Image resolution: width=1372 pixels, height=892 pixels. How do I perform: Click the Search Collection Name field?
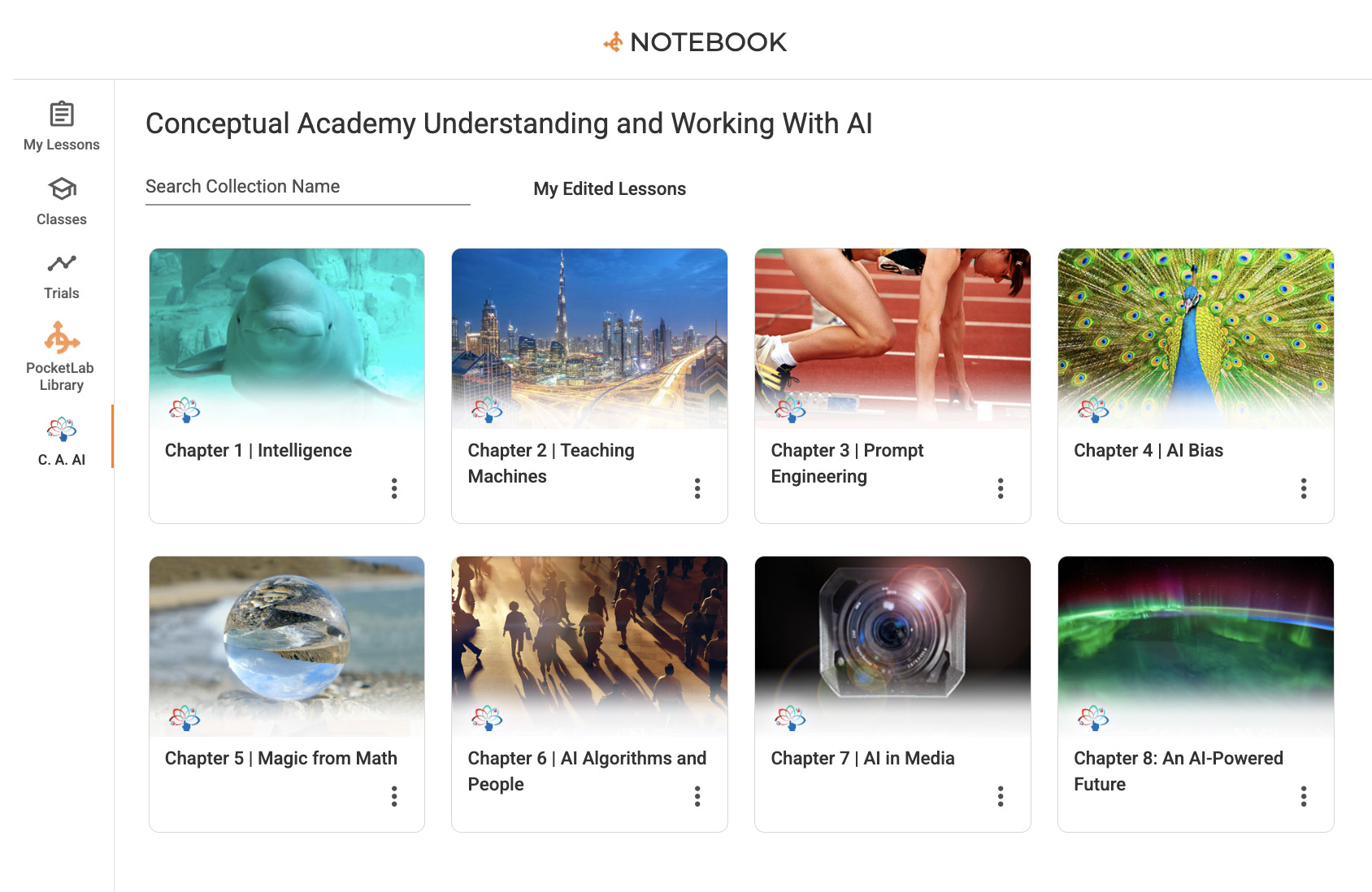coord(307,187)
